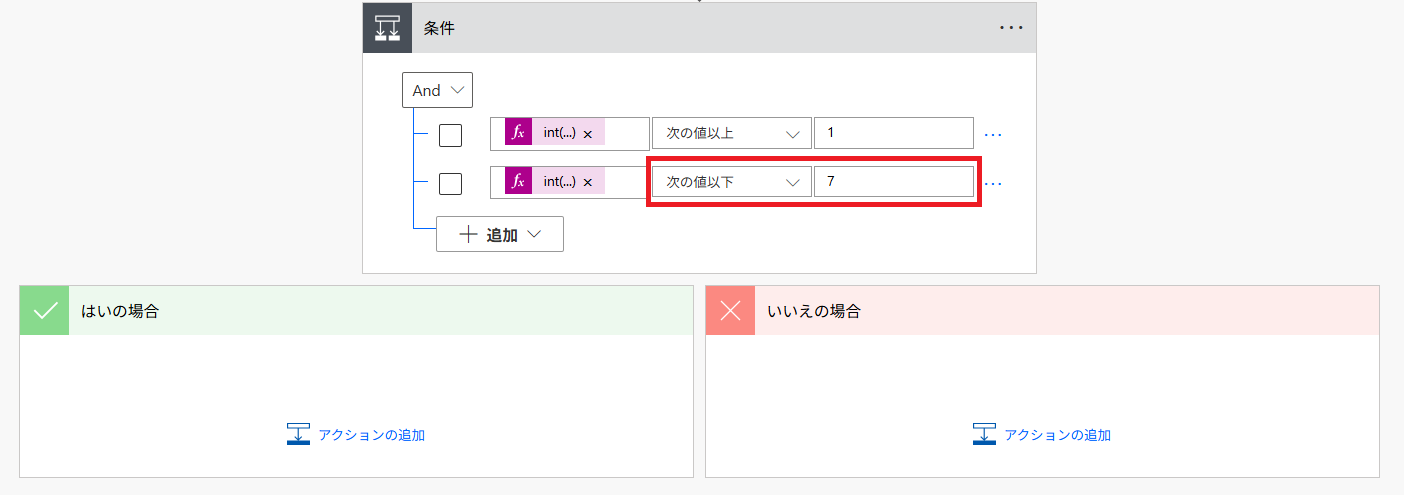Click アクションの追加 in the はいの場合 branch

[356, 435]
